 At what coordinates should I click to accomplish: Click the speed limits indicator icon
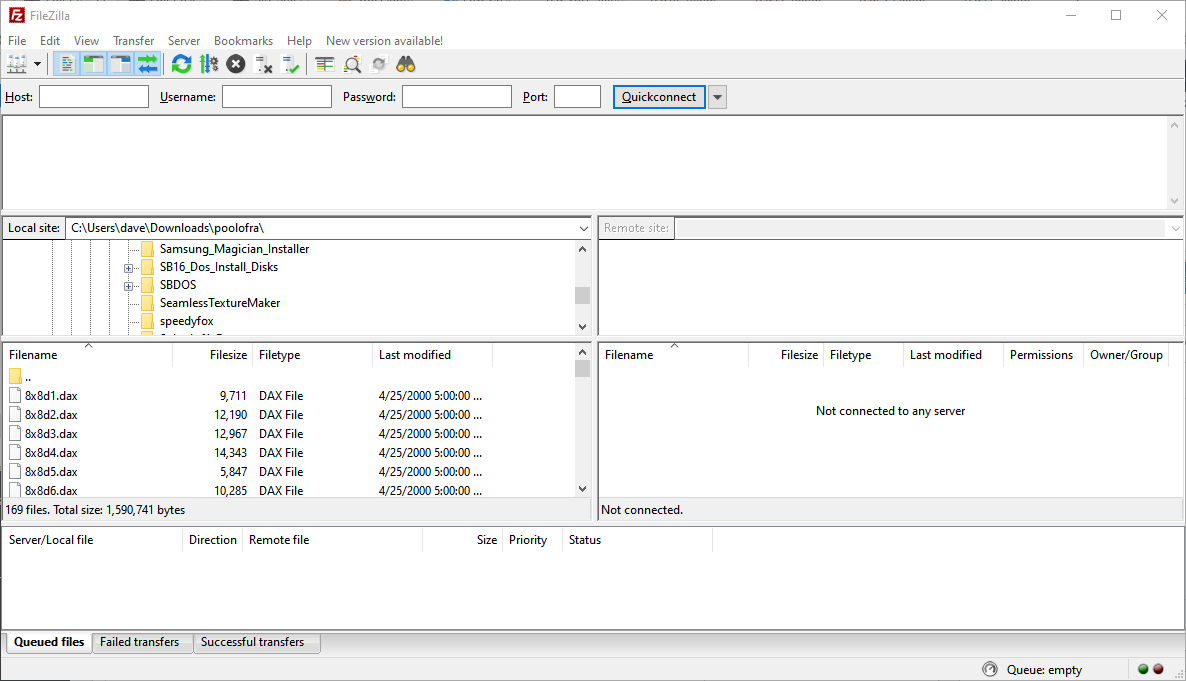click(989, 669)
